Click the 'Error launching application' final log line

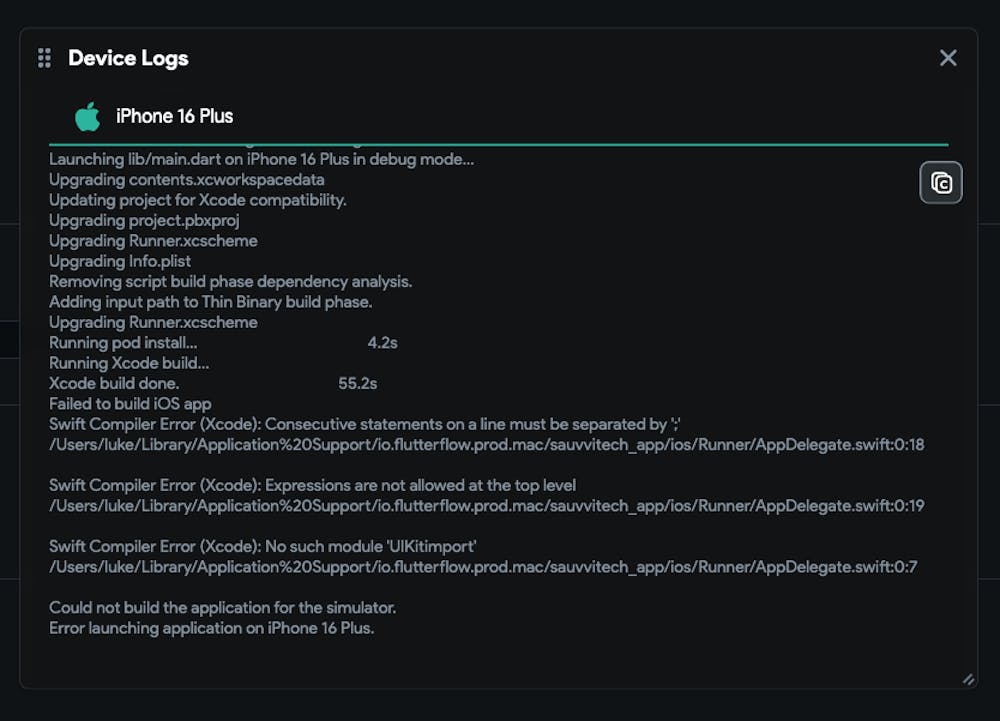coord(211,628)
